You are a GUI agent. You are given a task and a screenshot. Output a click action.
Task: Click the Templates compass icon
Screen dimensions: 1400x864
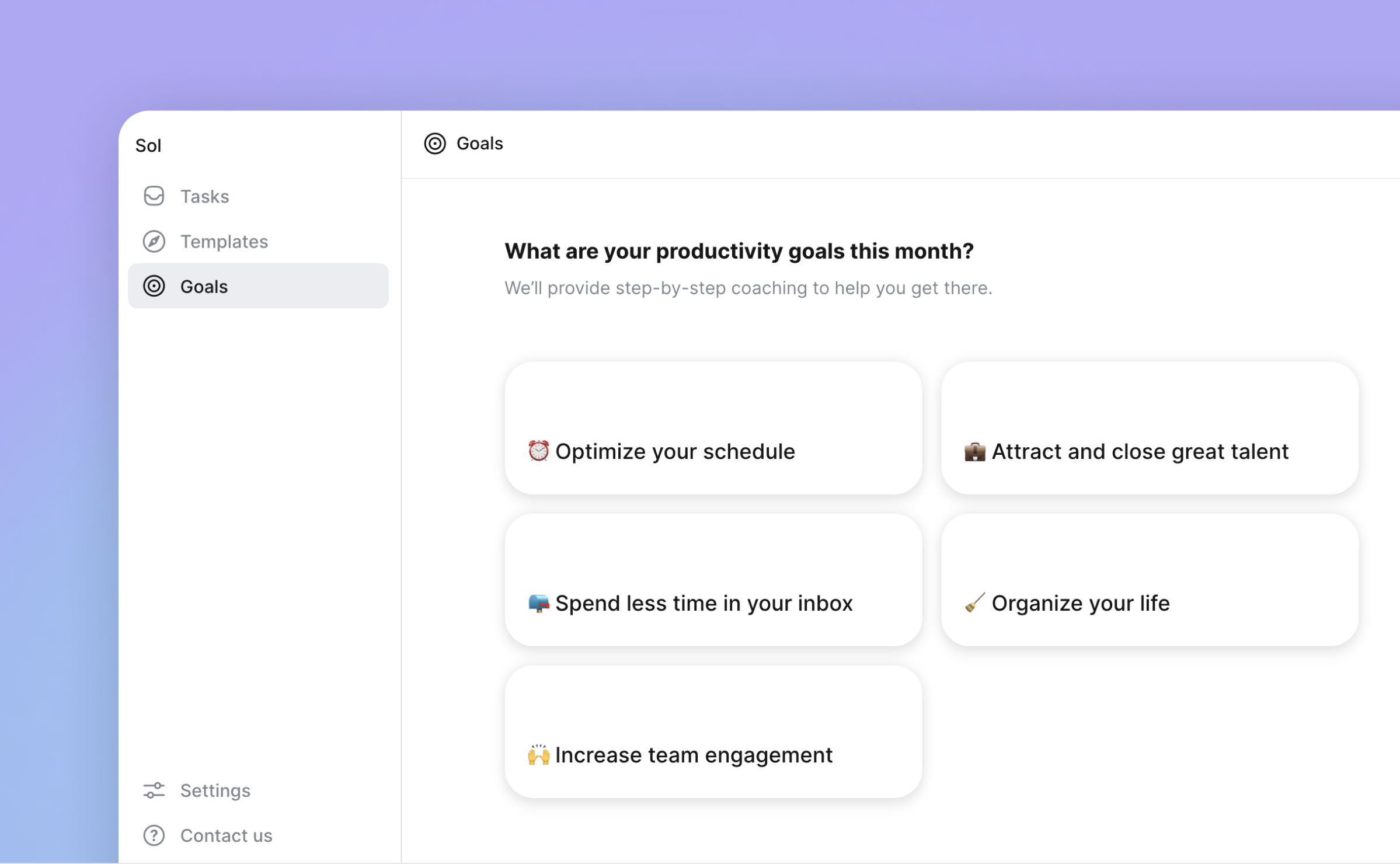(x=154, y=241)
